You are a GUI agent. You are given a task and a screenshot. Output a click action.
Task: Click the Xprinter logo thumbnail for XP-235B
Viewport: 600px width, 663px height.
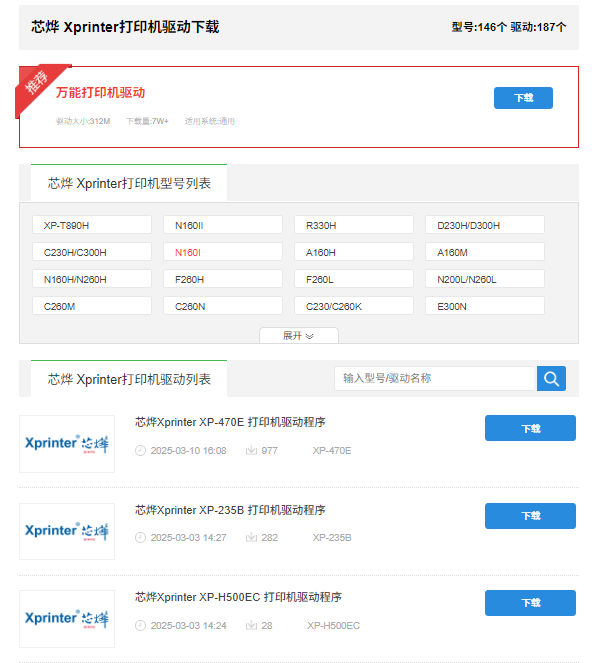click(67, 531)
